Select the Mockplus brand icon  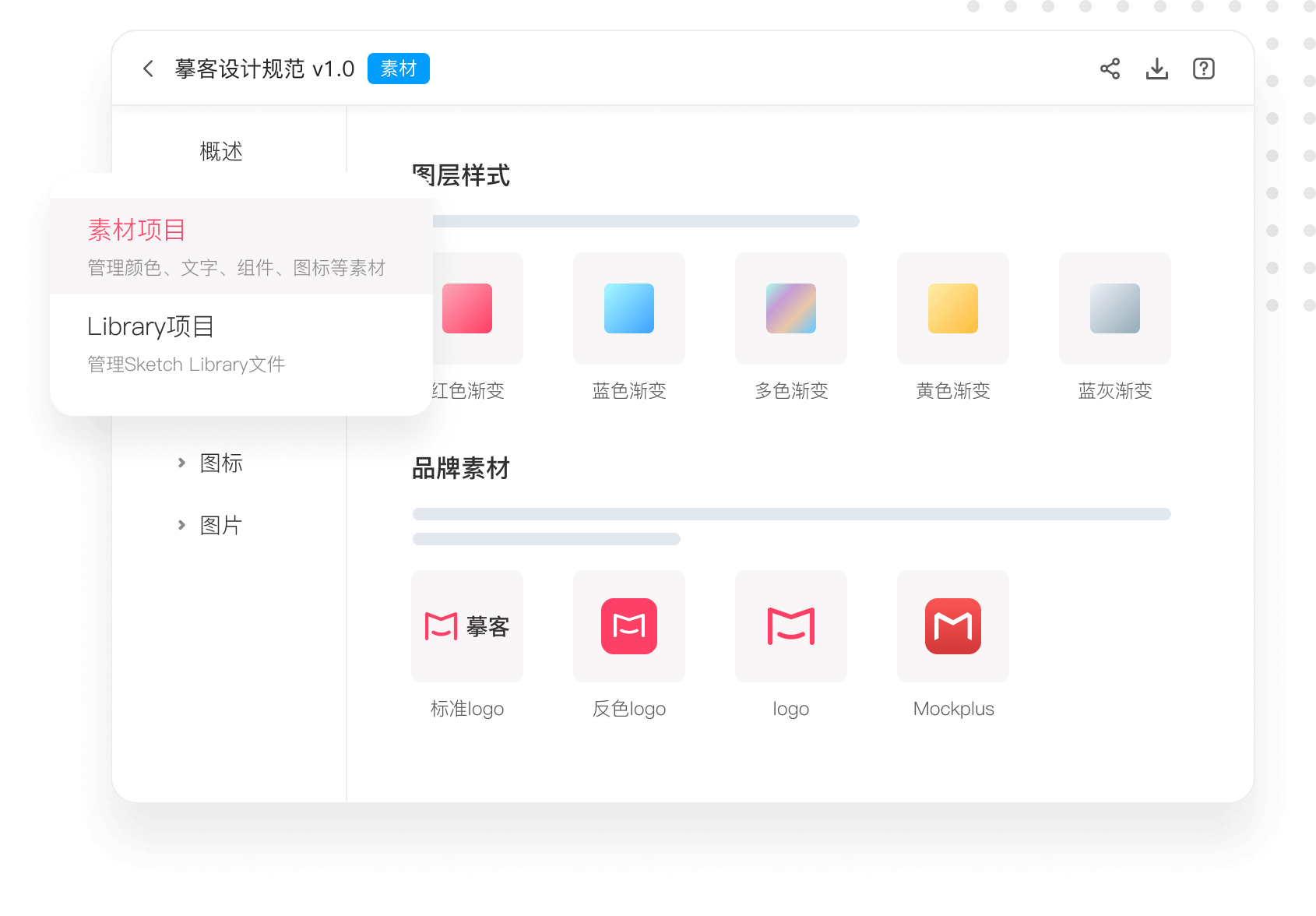[953, 626]
